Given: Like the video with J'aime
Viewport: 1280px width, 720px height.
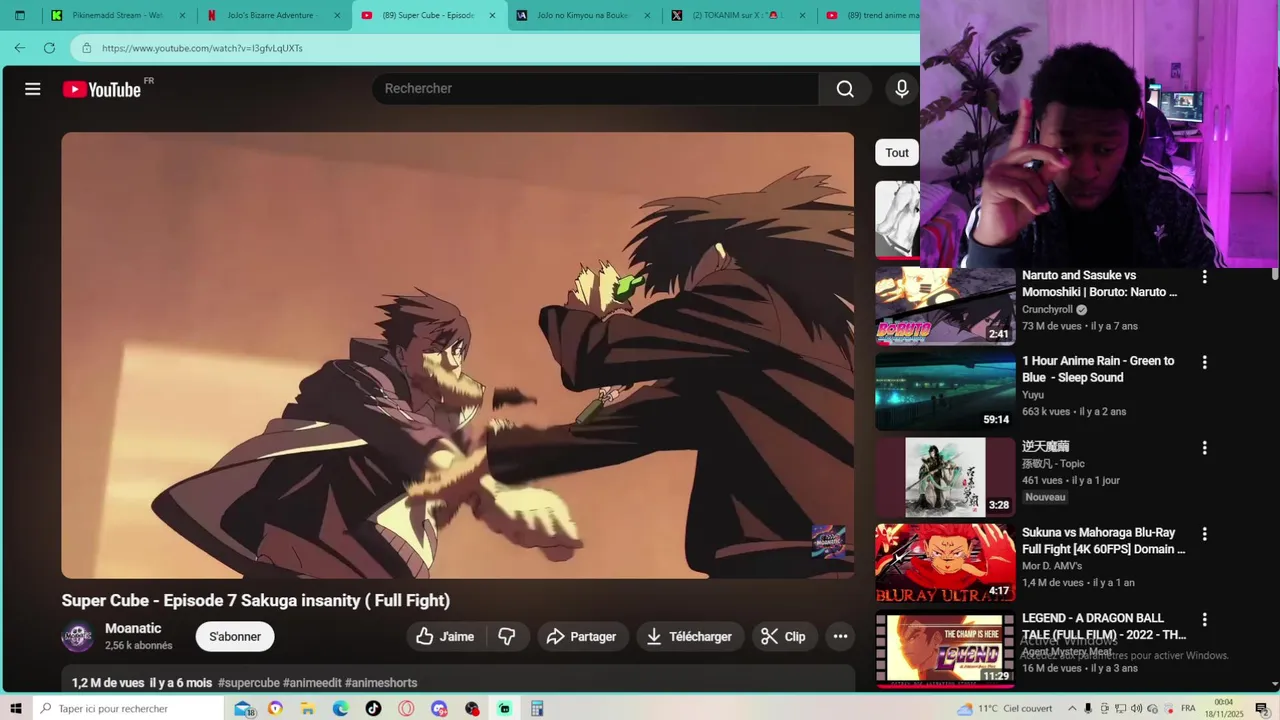Looking at the screenshot, I should [x=446, y=637].
